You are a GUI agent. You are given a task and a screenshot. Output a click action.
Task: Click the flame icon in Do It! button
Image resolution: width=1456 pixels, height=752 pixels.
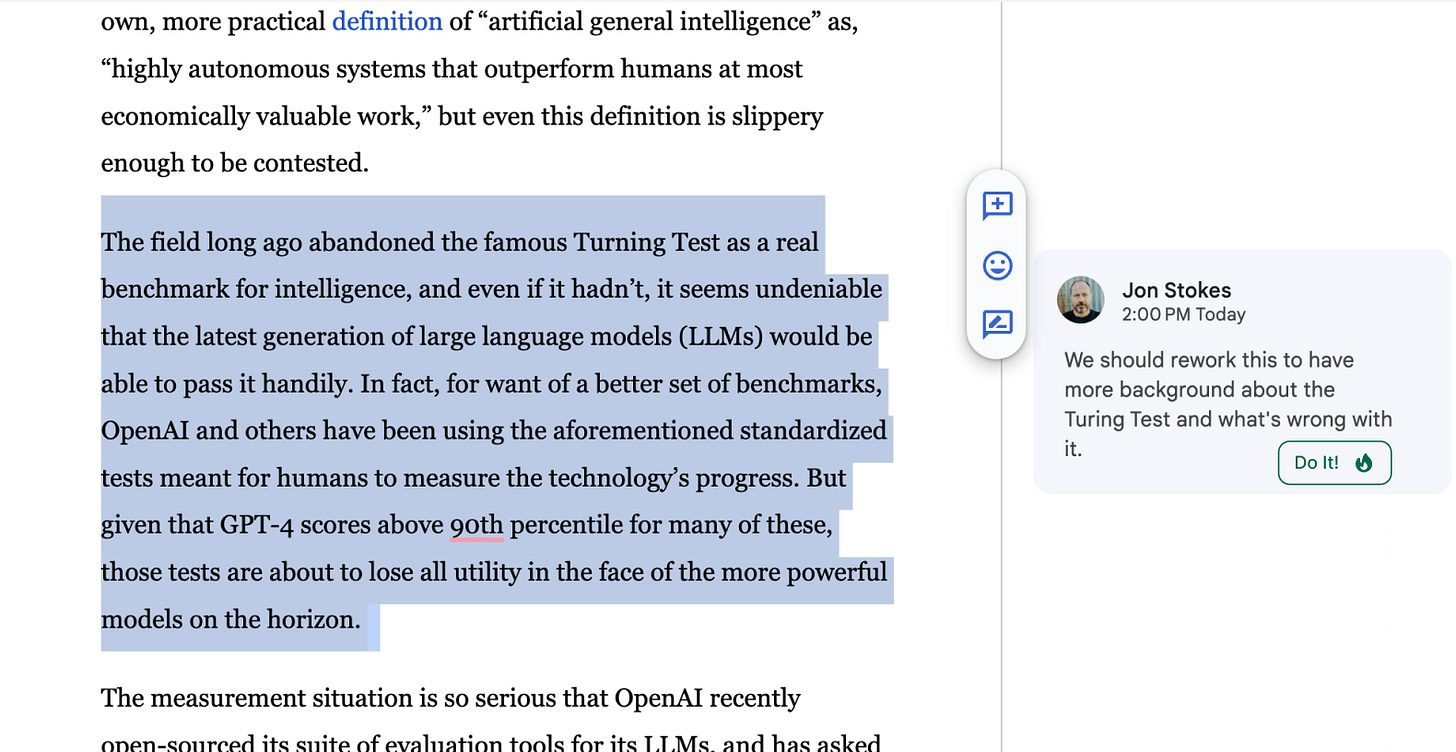(x=1364, y=463)
